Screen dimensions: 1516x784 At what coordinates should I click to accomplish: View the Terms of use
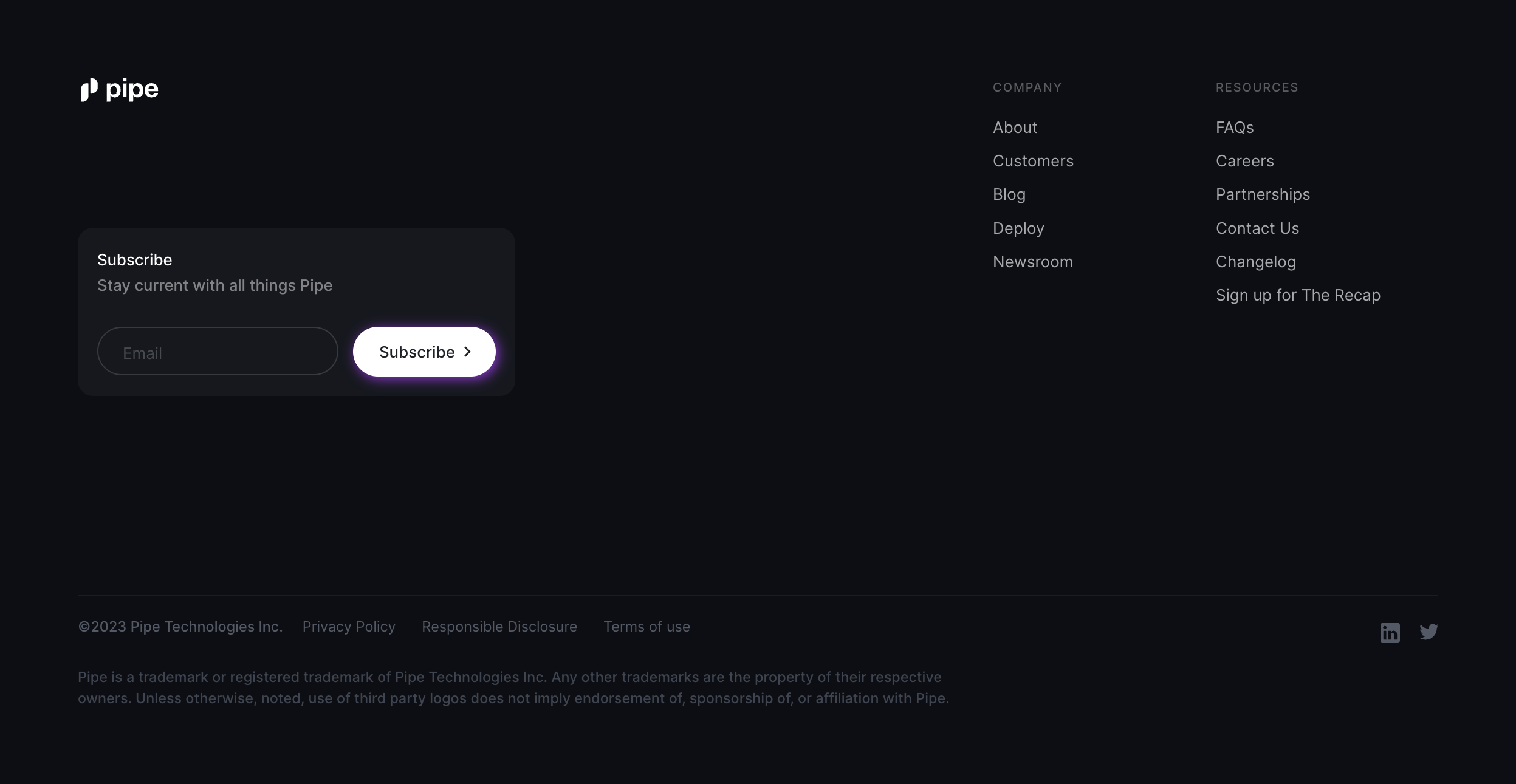pyautogui.click(x=646, y=626)
